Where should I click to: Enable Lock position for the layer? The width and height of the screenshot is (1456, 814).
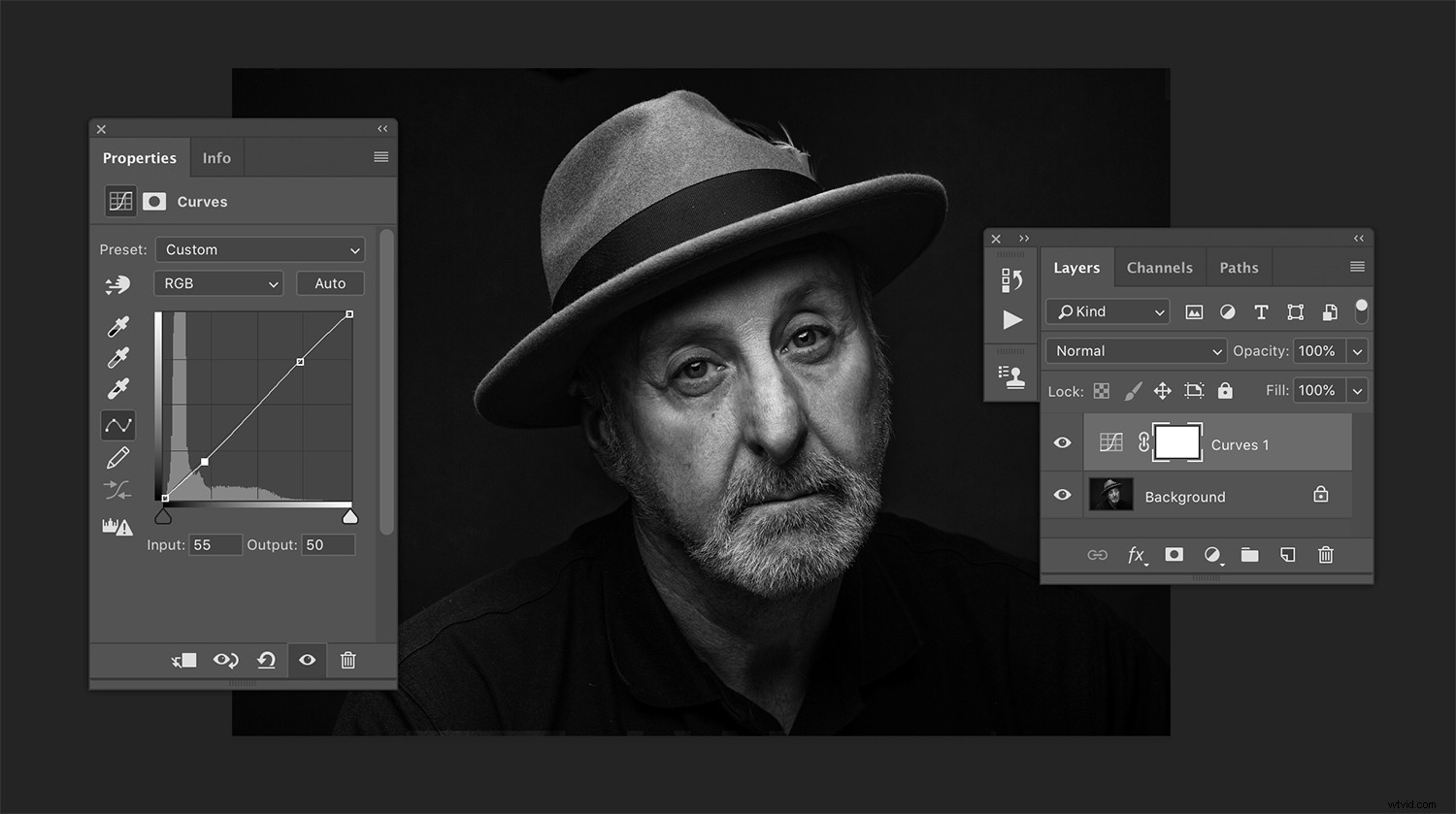(1163, 390)
